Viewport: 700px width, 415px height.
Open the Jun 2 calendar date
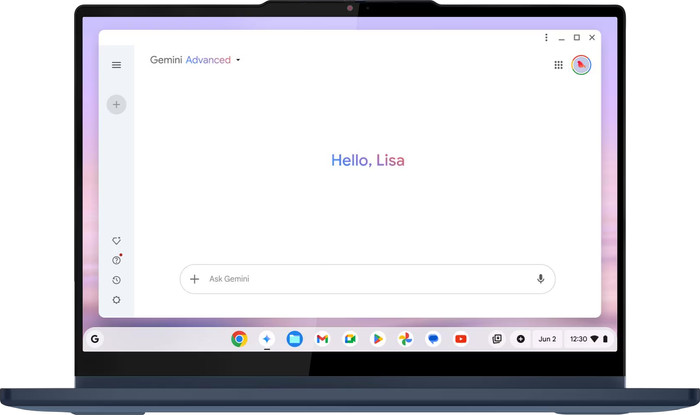[547, 339]
